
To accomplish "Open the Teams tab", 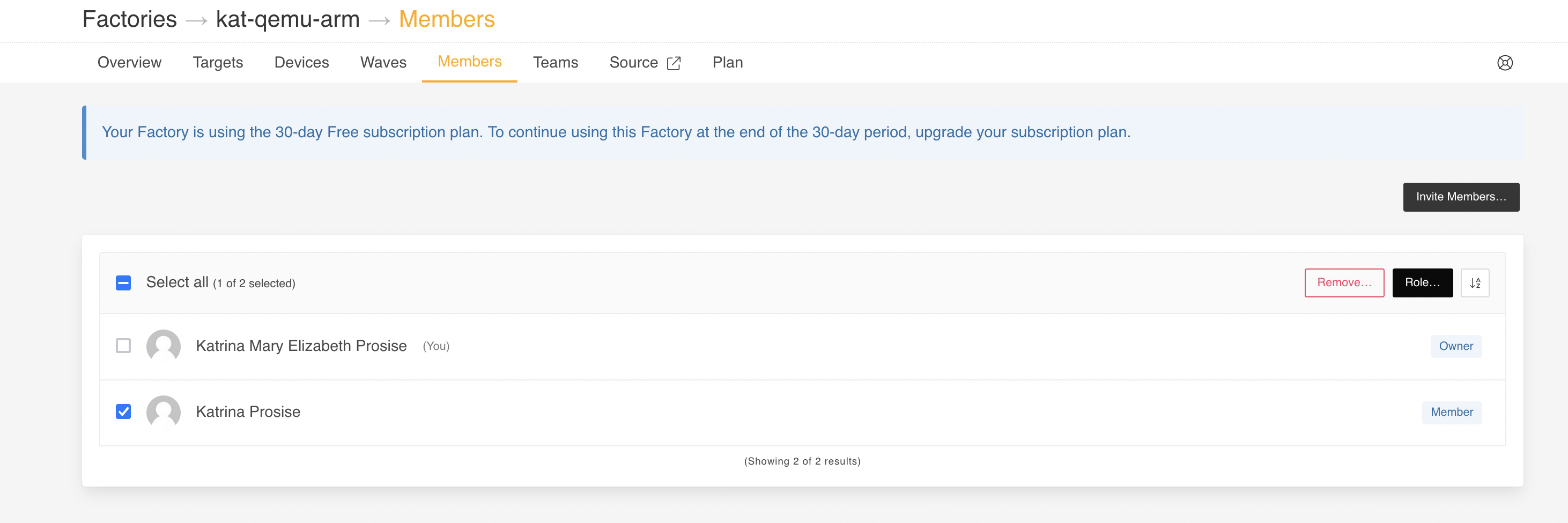I will pyautogui.click(x=555, y=62).
